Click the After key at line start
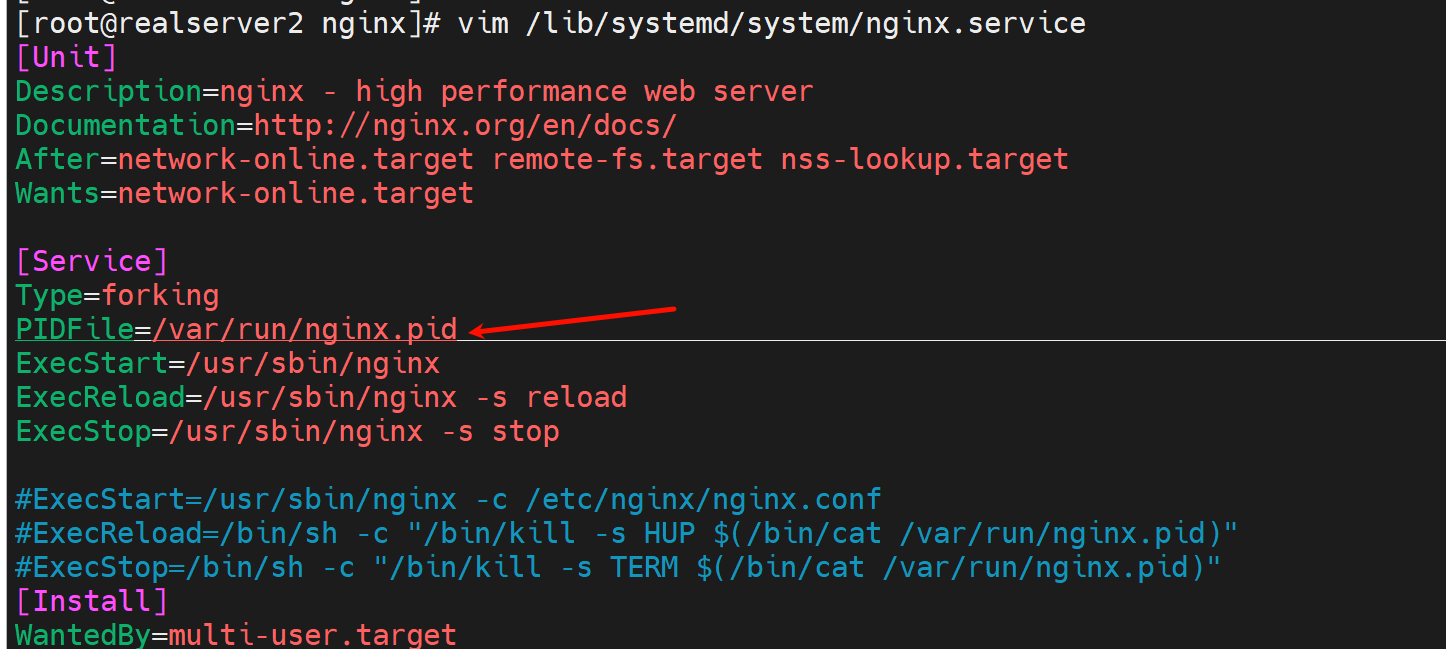The width and height of the screenshot is (1446, 649). coord(57,159)
